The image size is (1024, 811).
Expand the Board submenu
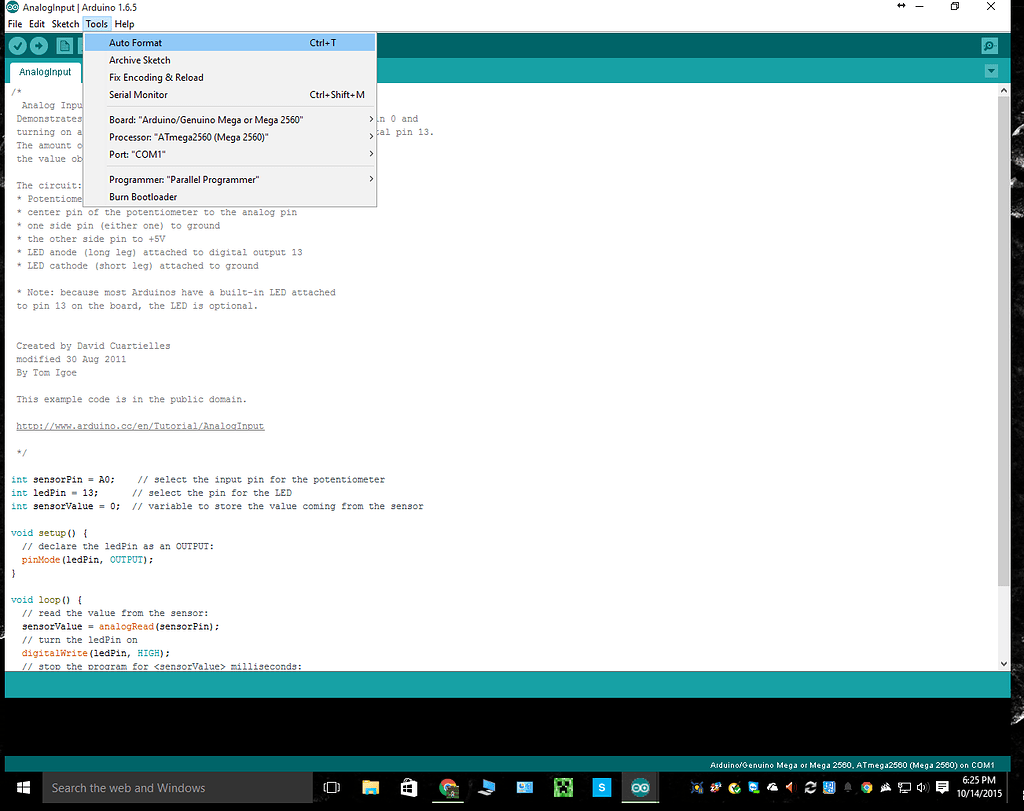pos(230,119)
